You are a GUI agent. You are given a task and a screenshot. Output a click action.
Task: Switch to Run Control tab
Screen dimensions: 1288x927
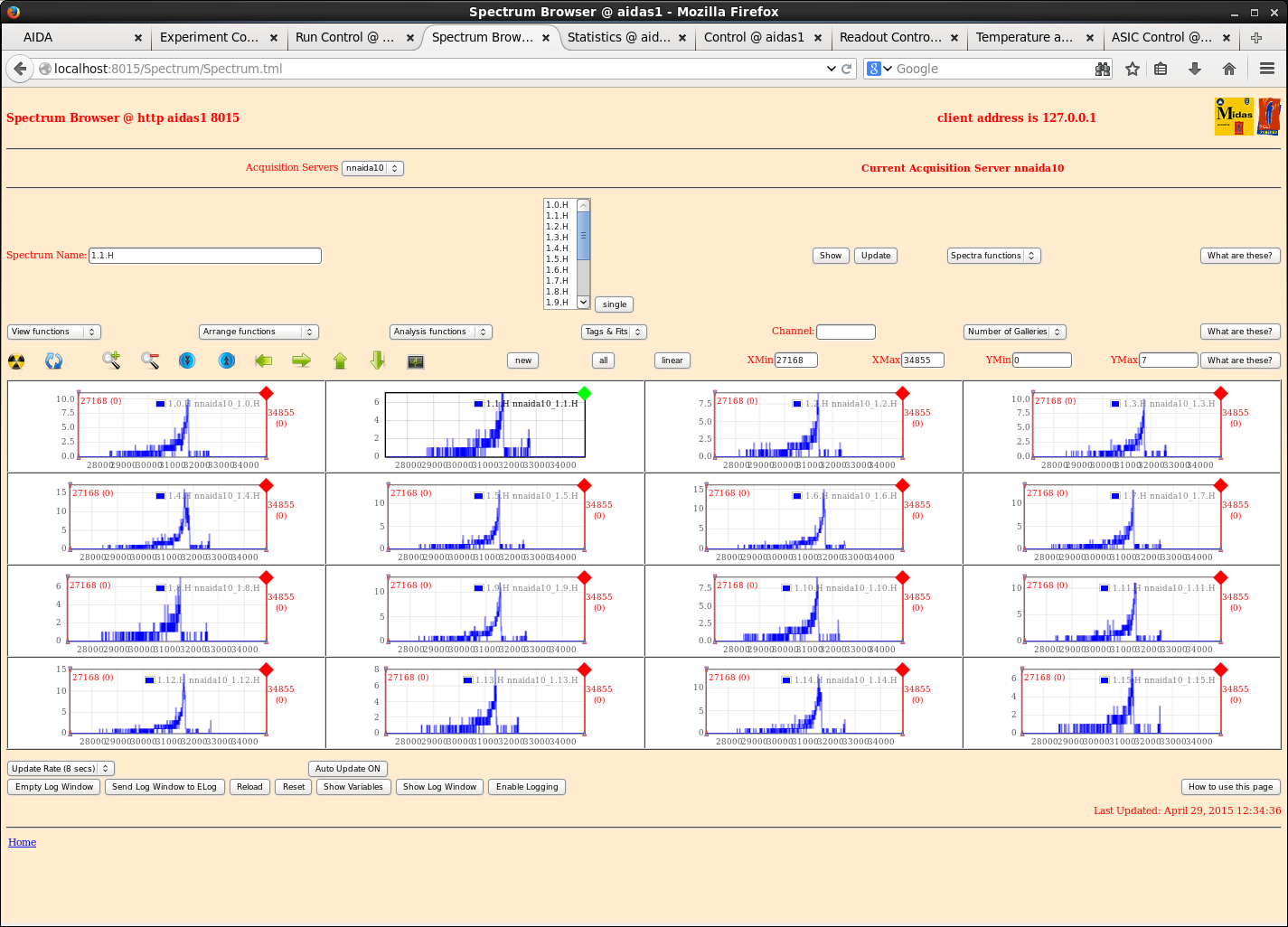click(x=354, y=38)
